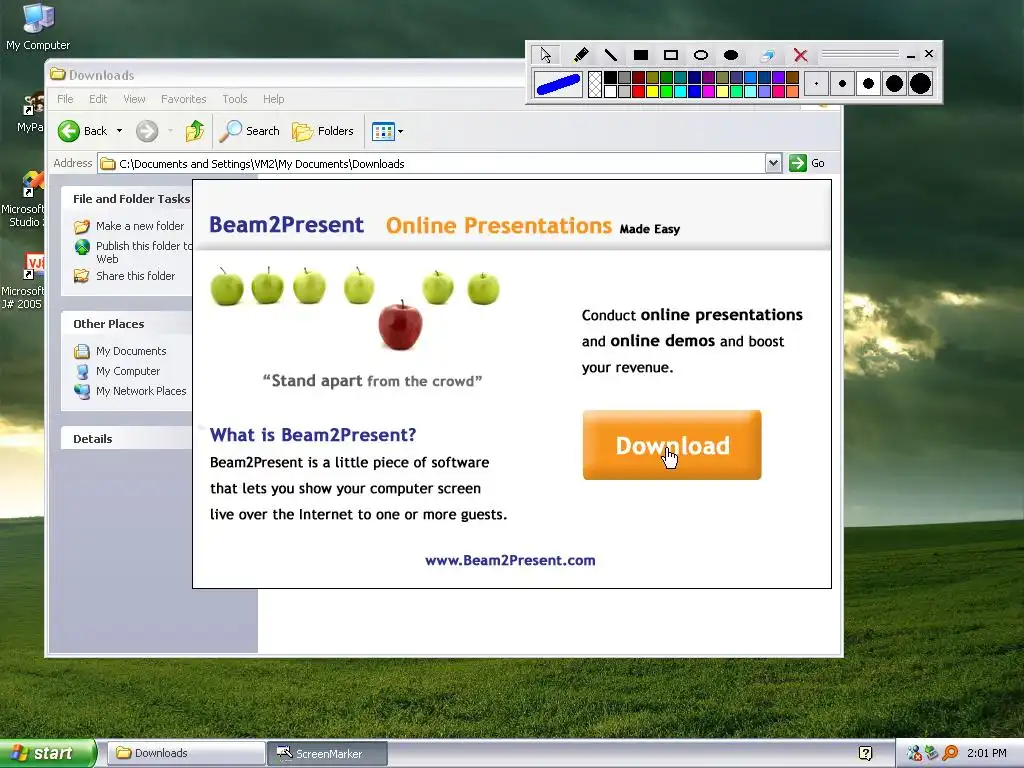Click the 'What is Beam2Present?' heading
The width and height of the screenshot is (1024, 768).
pyautogui.click(x=313, y=435)
